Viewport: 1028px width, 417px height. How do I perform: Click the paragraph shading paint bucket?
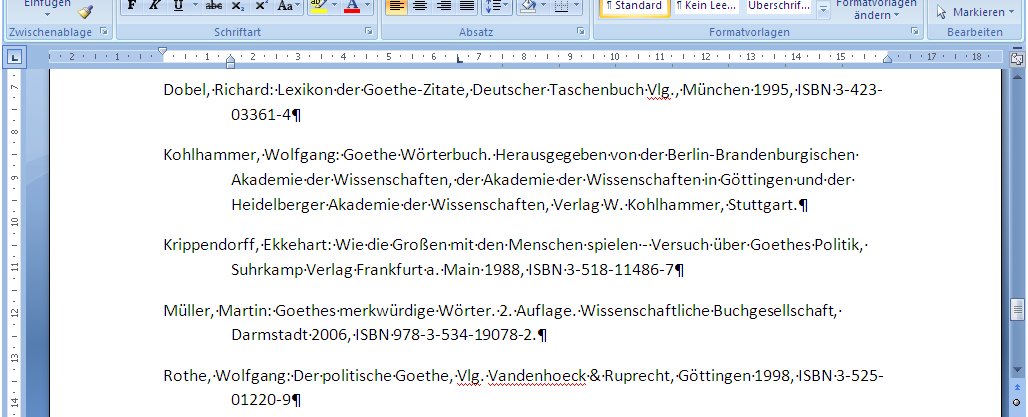tap(526, 6)
